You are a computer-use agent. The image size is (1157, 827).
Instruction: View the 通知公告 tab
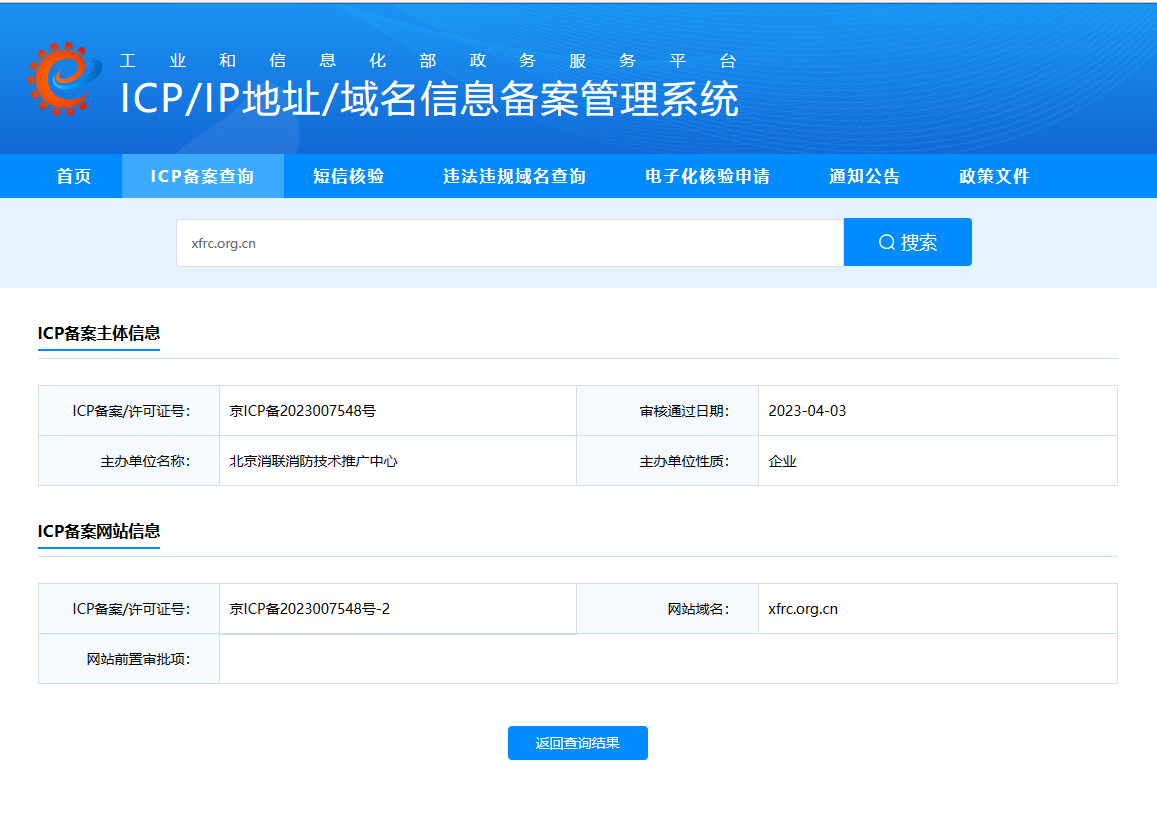[864, 176]
